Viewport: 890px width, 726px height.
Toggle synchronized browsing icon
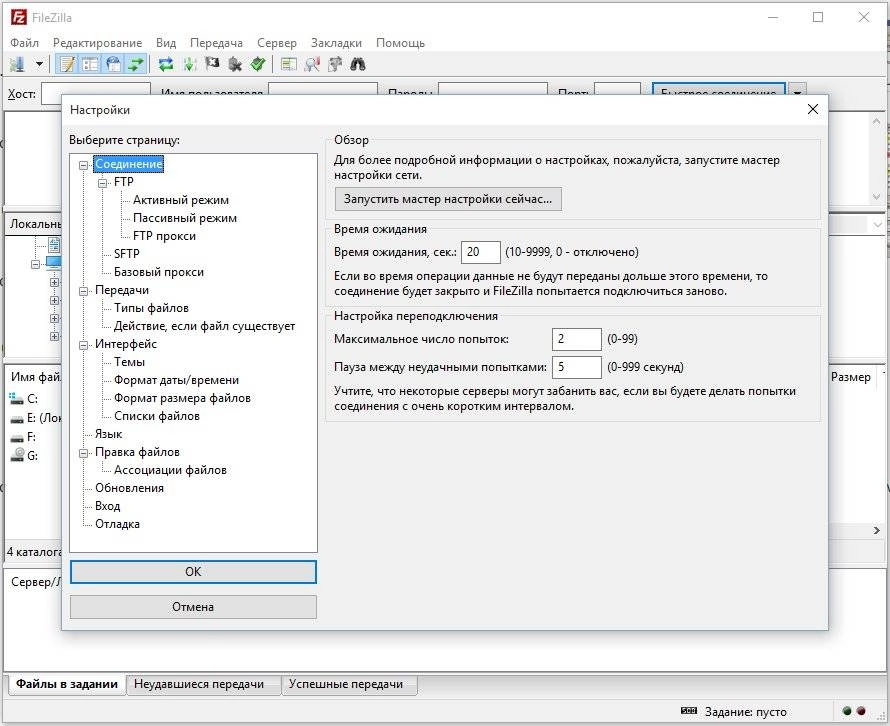tap(335, 64)
